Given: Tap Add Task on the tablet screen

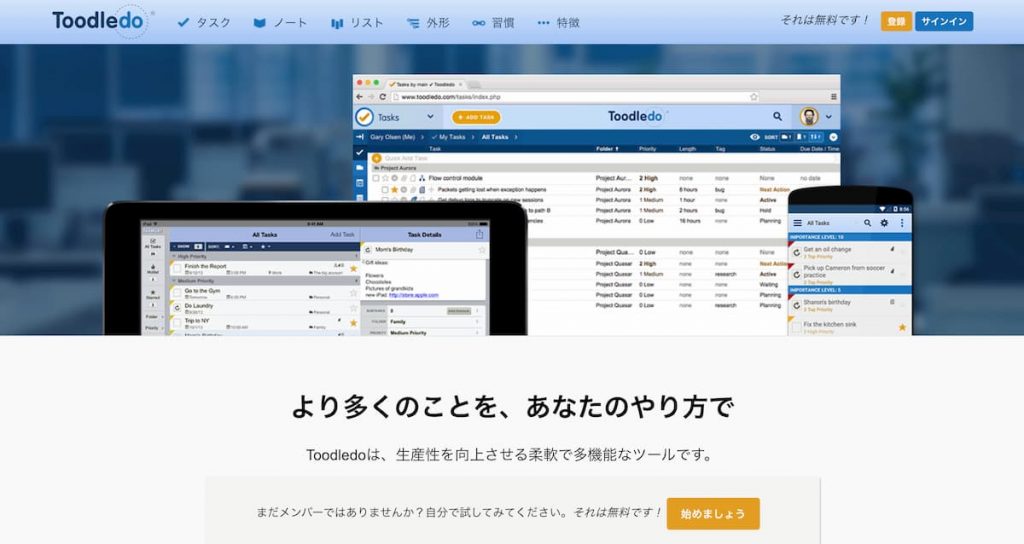Looking at the screenshot, I should (x=342, y=234).
